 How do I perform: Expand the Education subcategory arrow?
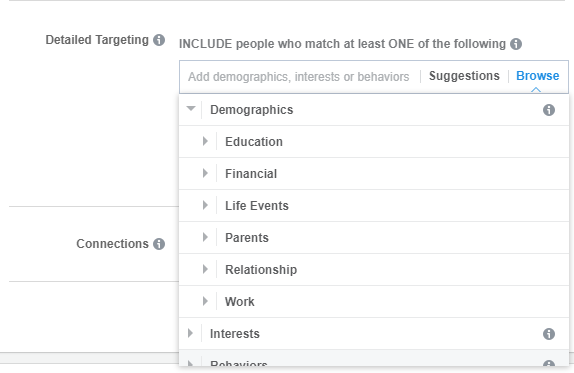(x=205, y=141)
